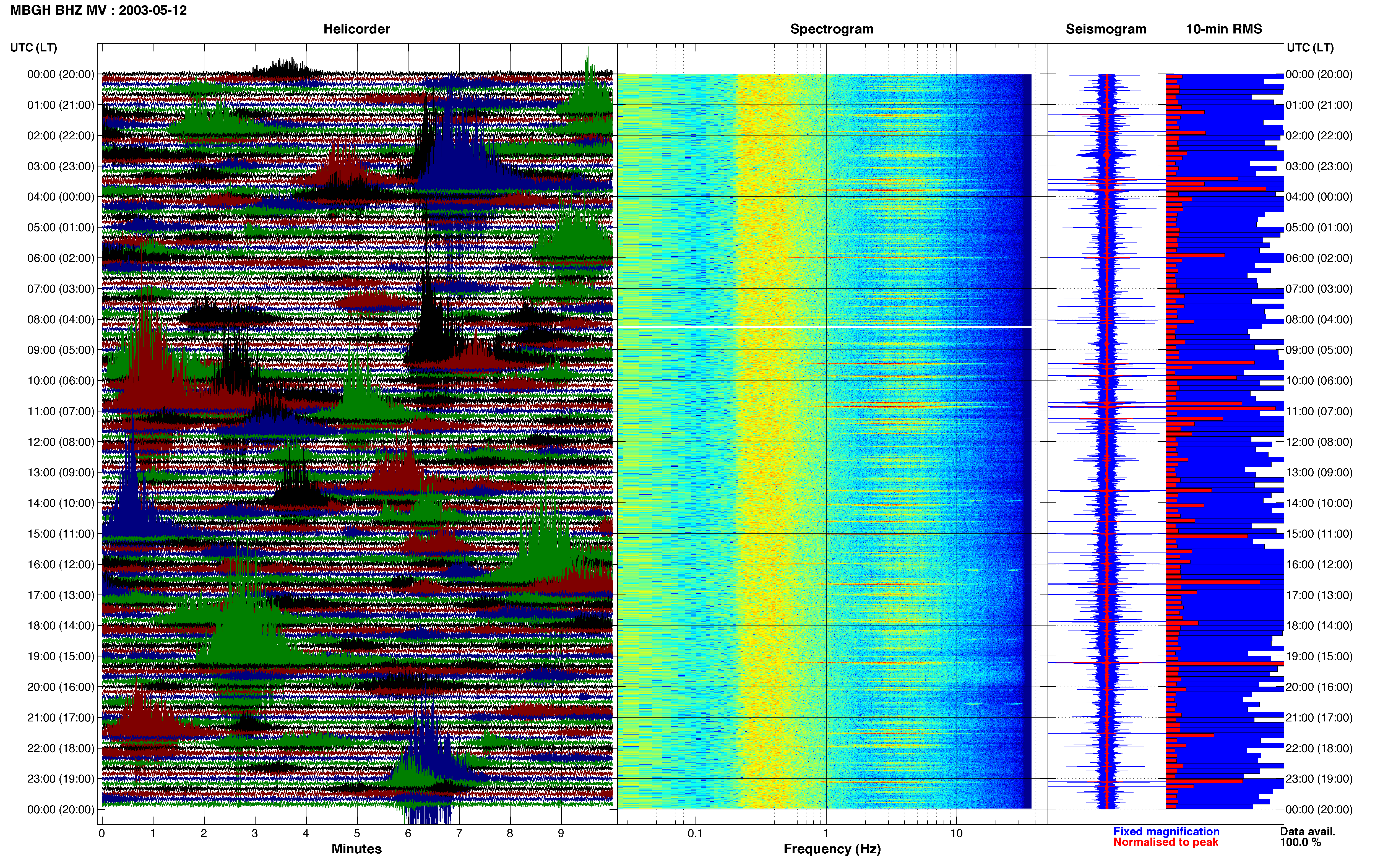The width and height of the screenshot is (1388, 868).
Task: Click the white data gap line in the spectrogram
Action: click(x=824, y=327)
